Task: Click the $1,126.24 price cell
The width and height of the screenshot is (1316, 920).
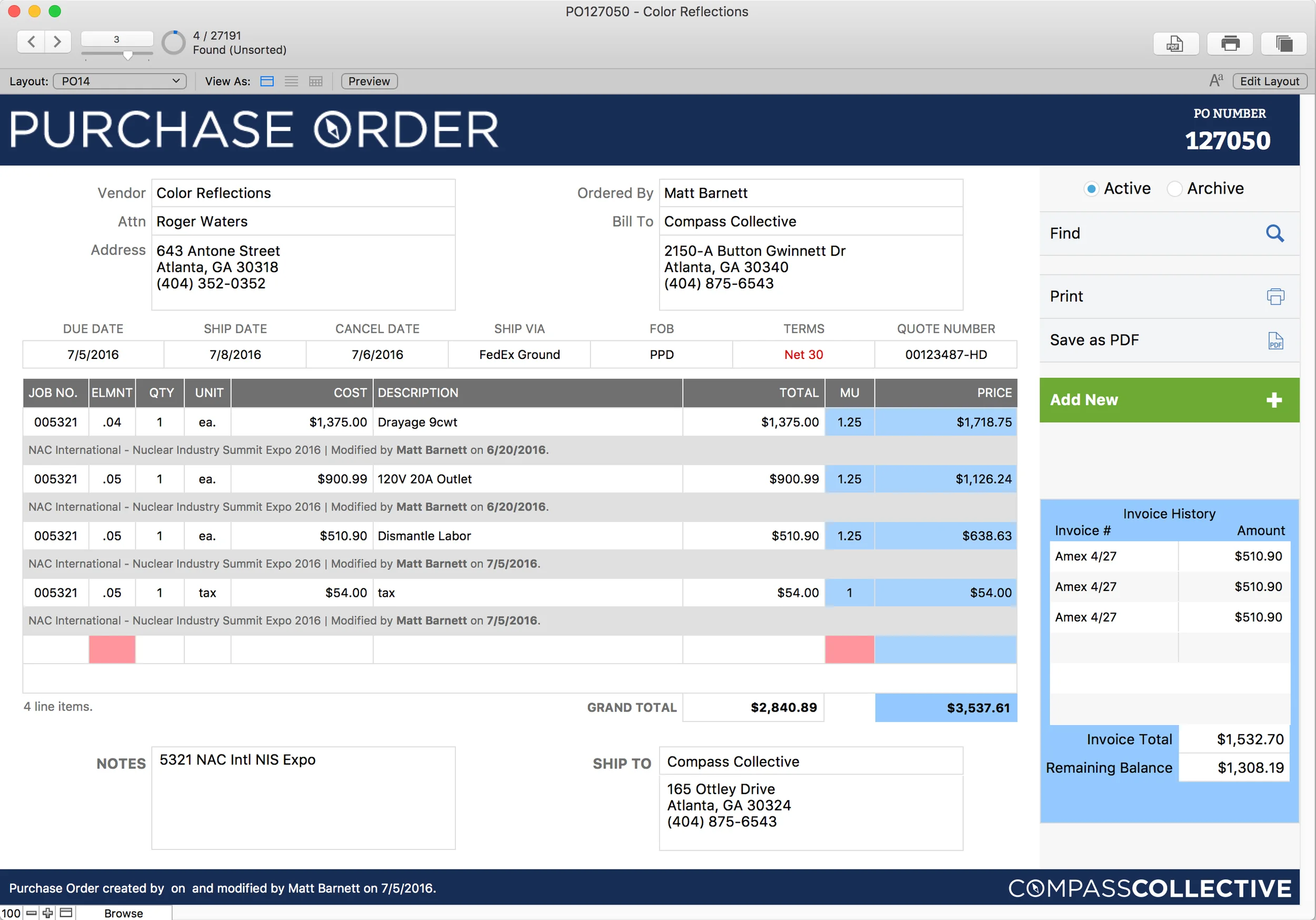Action: click(x=946, y=479)
